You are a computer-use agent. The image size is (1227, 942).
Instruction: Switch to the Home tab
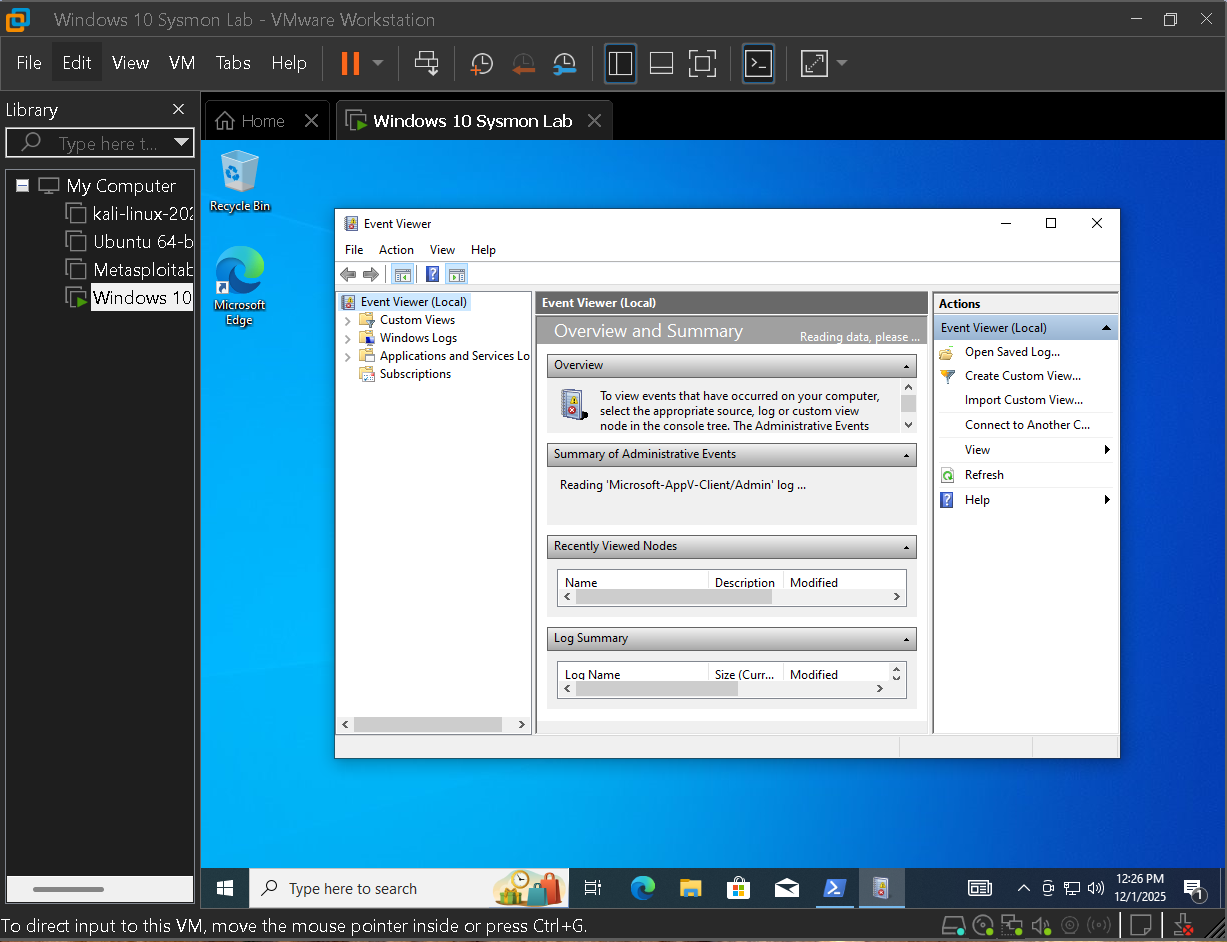click(258, 120)
